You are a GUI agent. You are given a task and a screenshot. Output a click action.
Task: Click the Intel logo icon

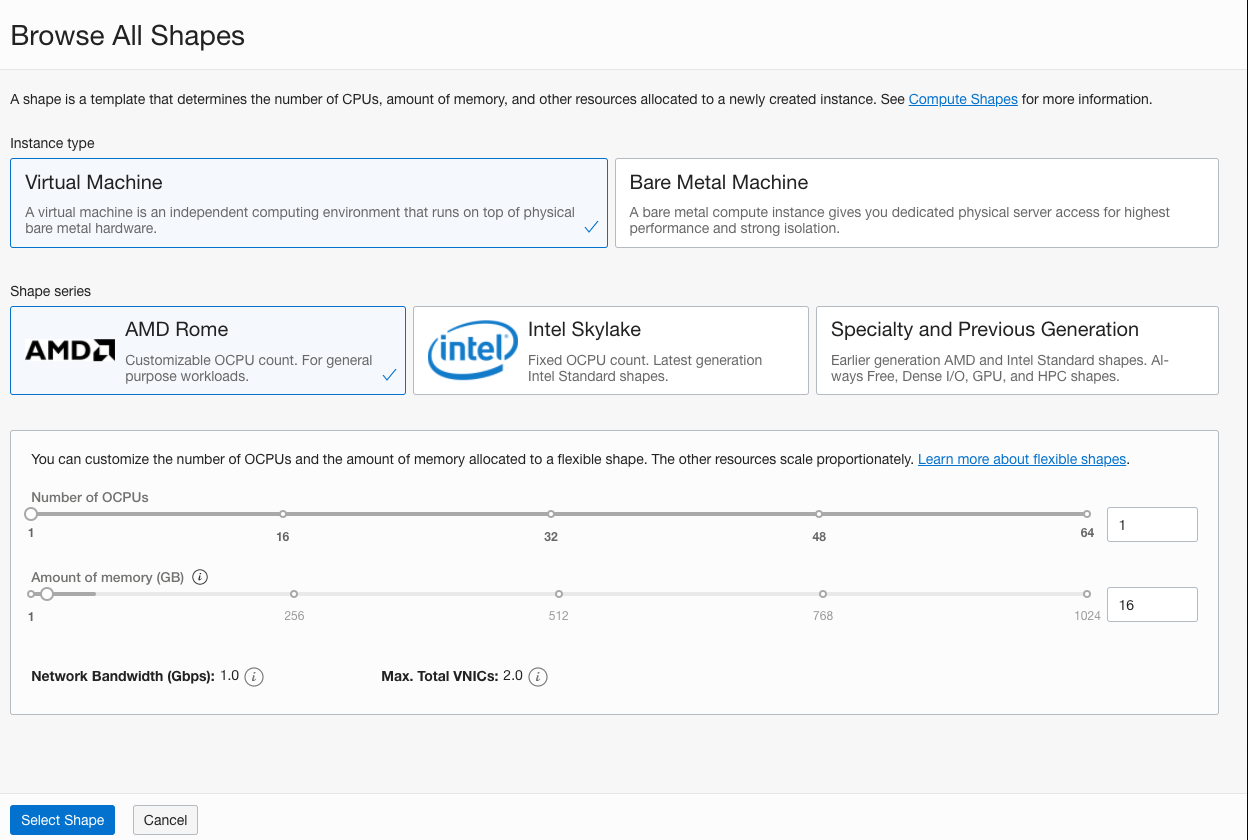click(471, 350)
